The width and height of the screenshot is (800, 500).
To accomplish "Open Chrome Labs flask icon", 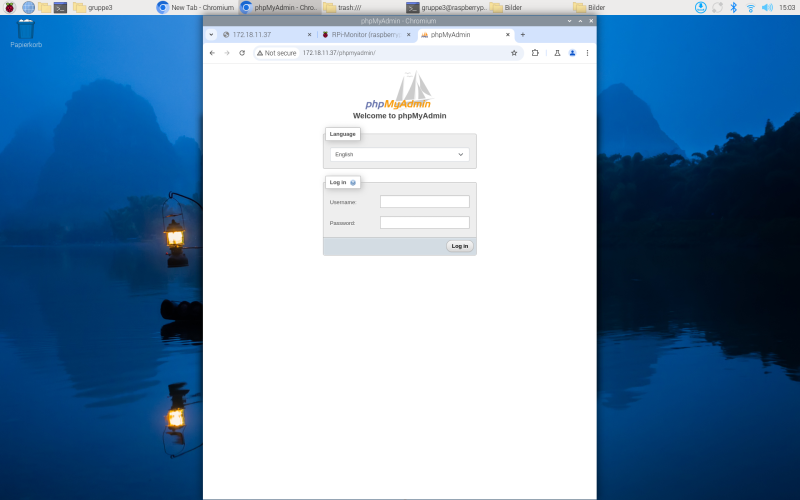I will pos(557,53).
